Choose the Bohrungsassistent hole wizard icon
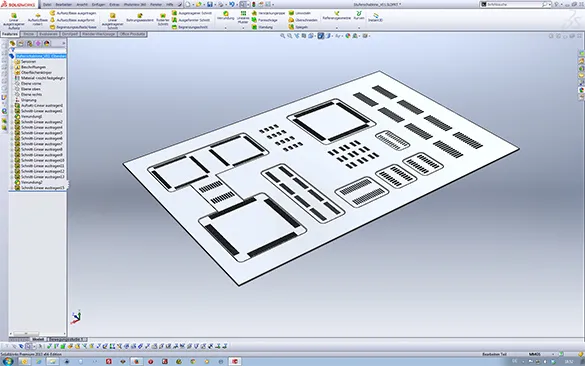The width and height of the screenshot is (585, 366). pyautogui.click(x=140, y=18)
